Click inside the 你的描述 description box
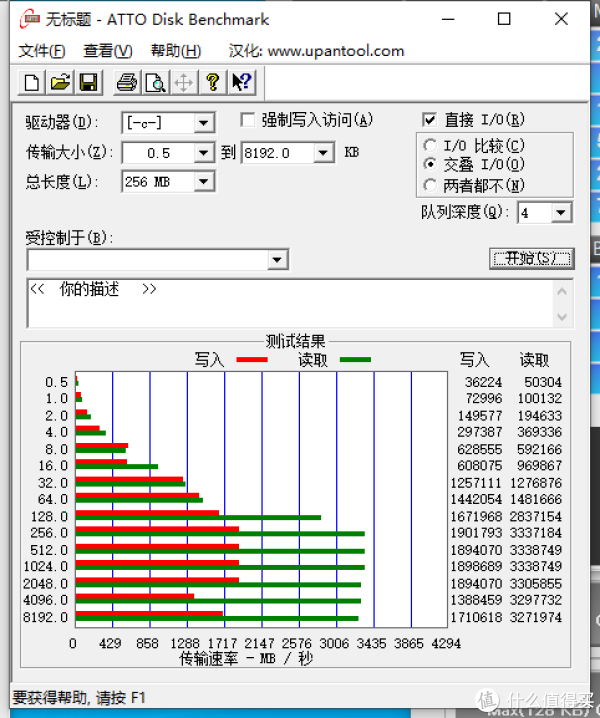The image size is (600, 718). pos(289,304)
